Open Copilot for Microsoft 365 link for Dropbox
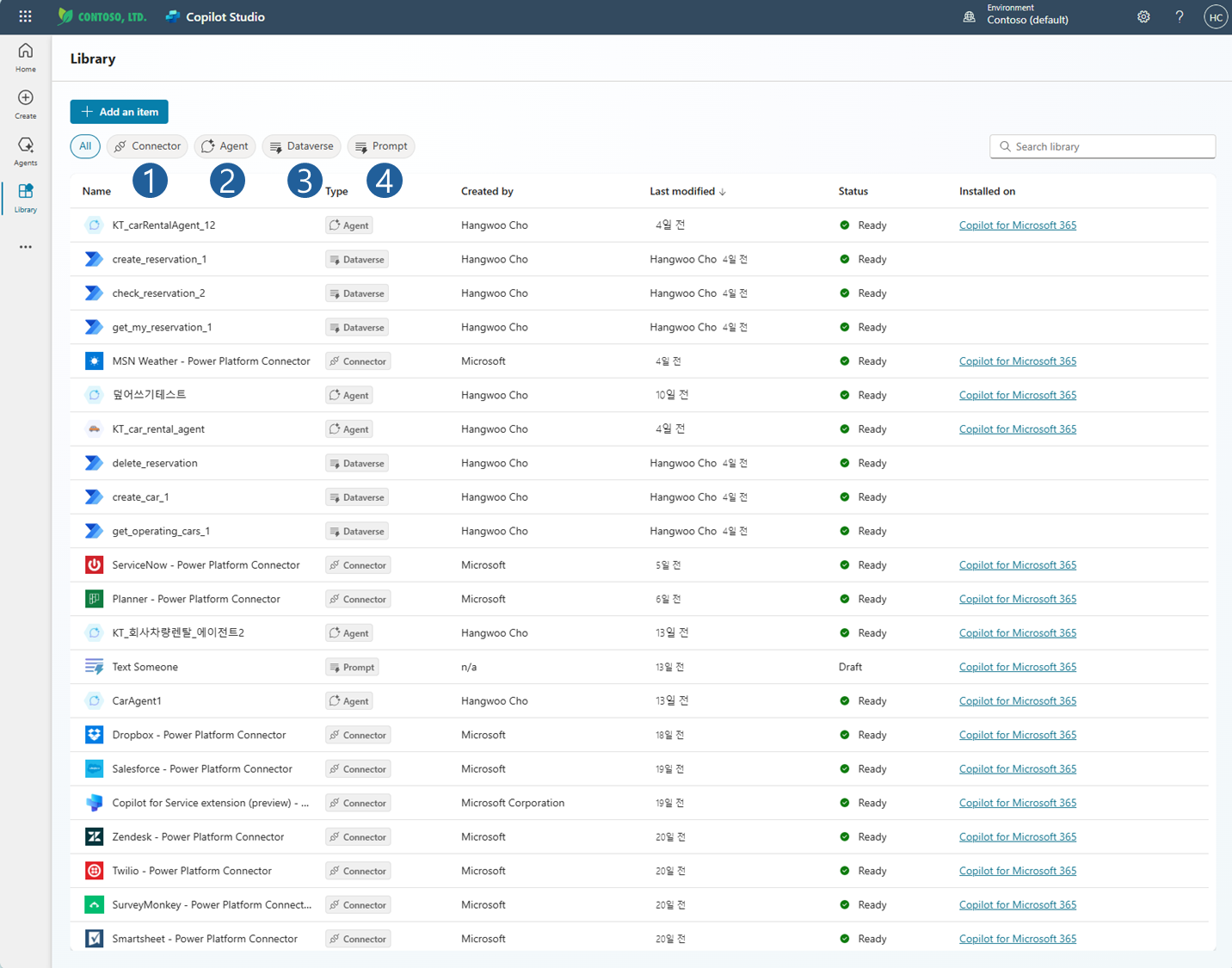1232x968 pixels. 1018,735
